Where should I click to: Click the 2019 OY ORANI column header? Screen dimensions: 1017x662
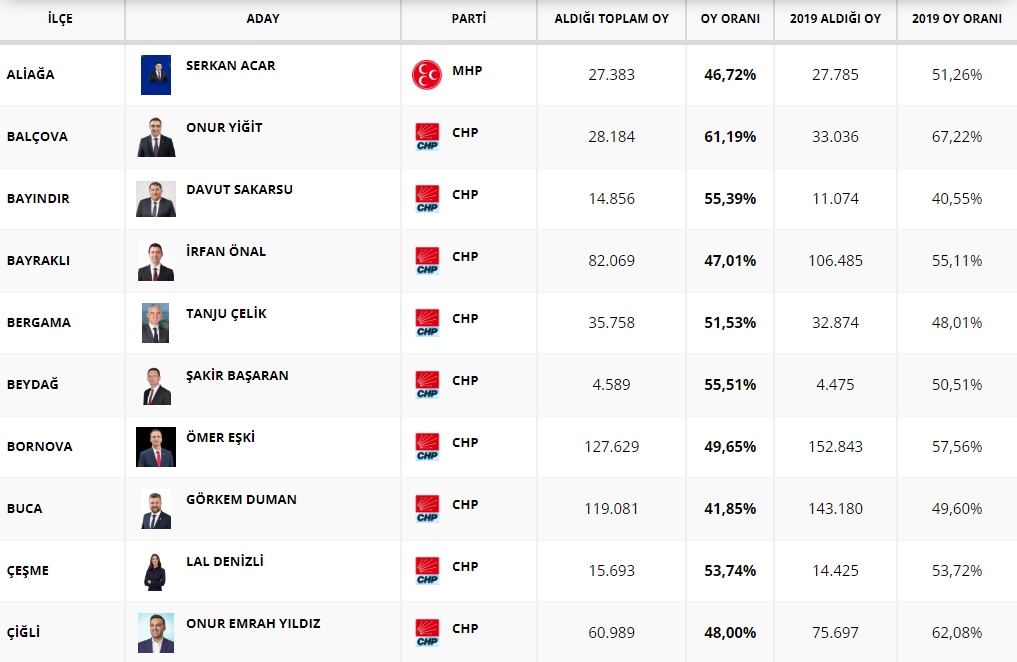pos(956,19)
